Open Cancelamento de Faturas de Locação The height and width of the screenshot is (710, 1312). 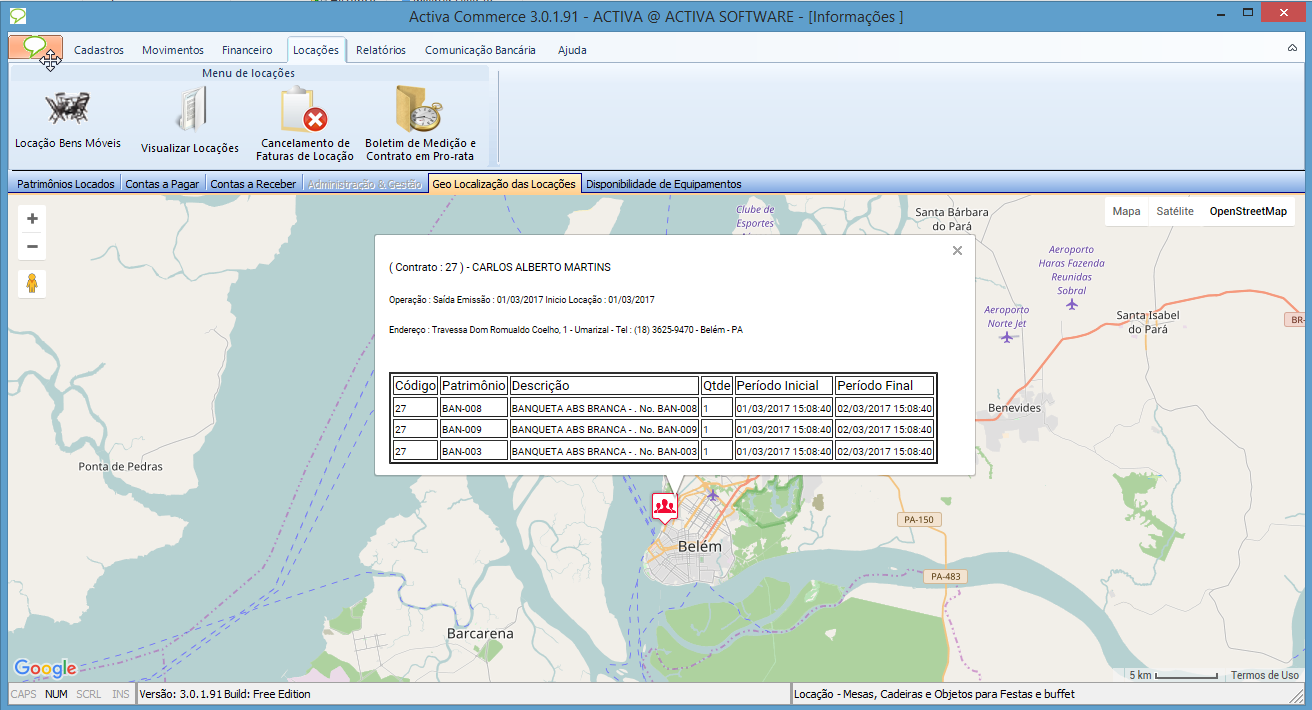pos(305,111)
